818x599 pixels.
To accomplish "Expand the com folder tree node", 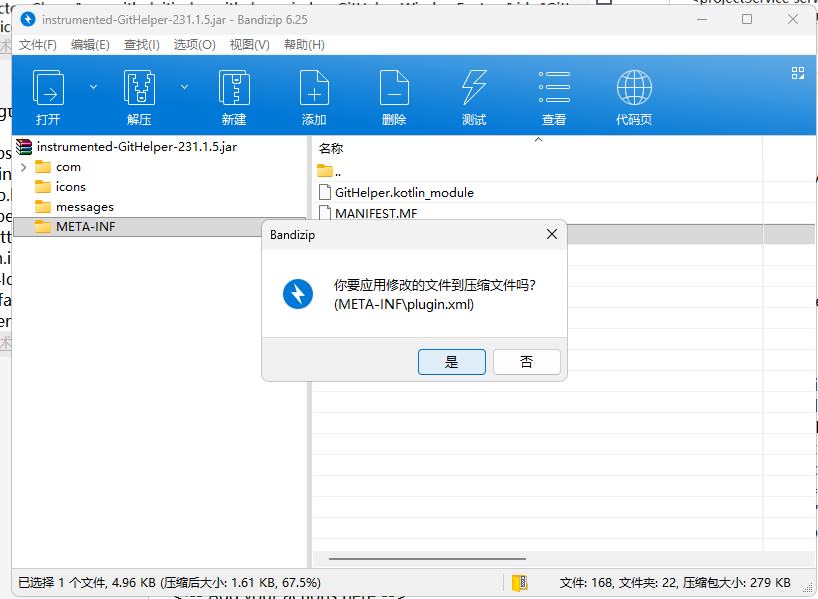I will click(x=23, y=167).
